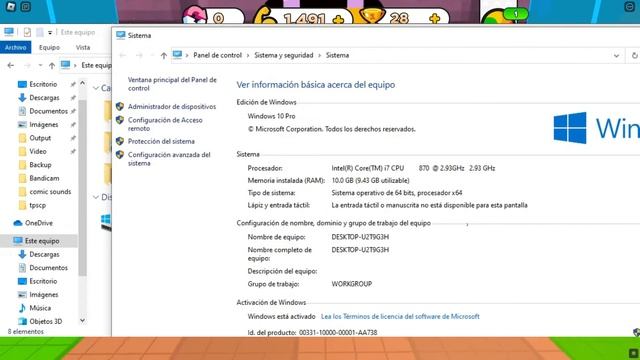The image size is (640, 360).
Task: Open address bar history dropdown in Sistema
Action: click(x=616, y=56)
